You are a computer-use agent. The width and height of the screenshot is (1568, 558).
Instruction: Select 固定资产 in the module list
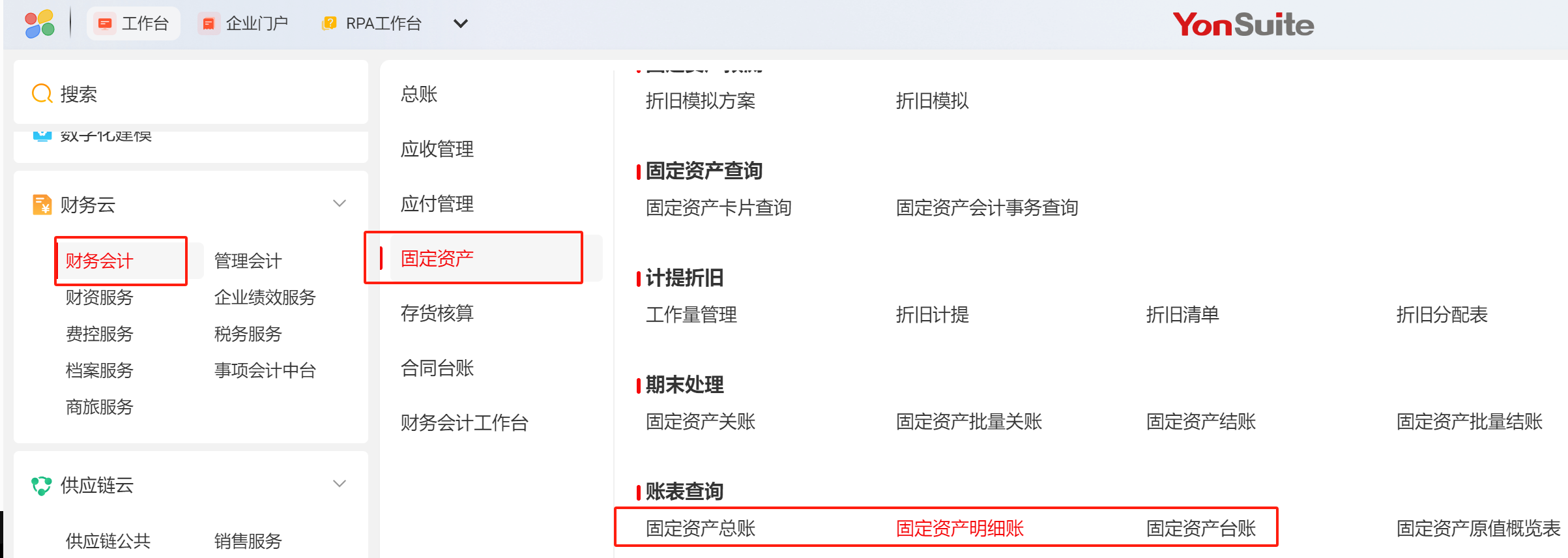click(x=437, y=258)
